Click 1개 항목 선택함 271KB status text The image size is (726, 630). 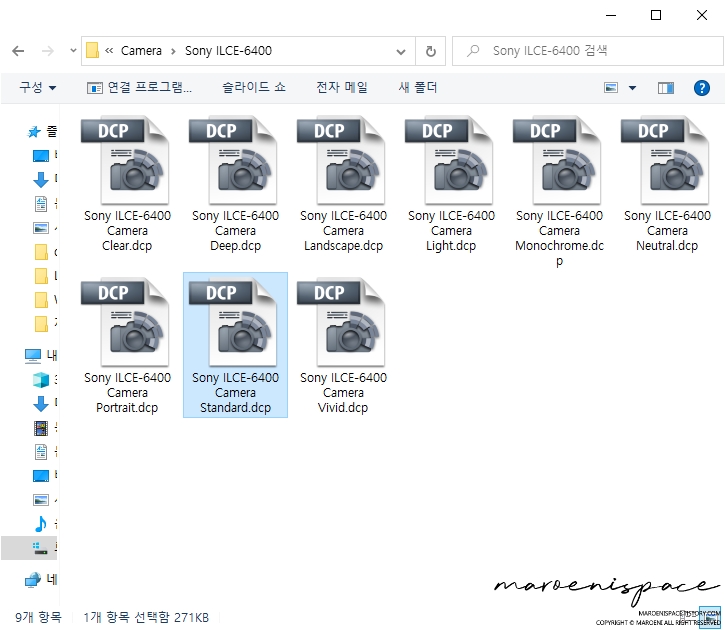click(146, 617)
